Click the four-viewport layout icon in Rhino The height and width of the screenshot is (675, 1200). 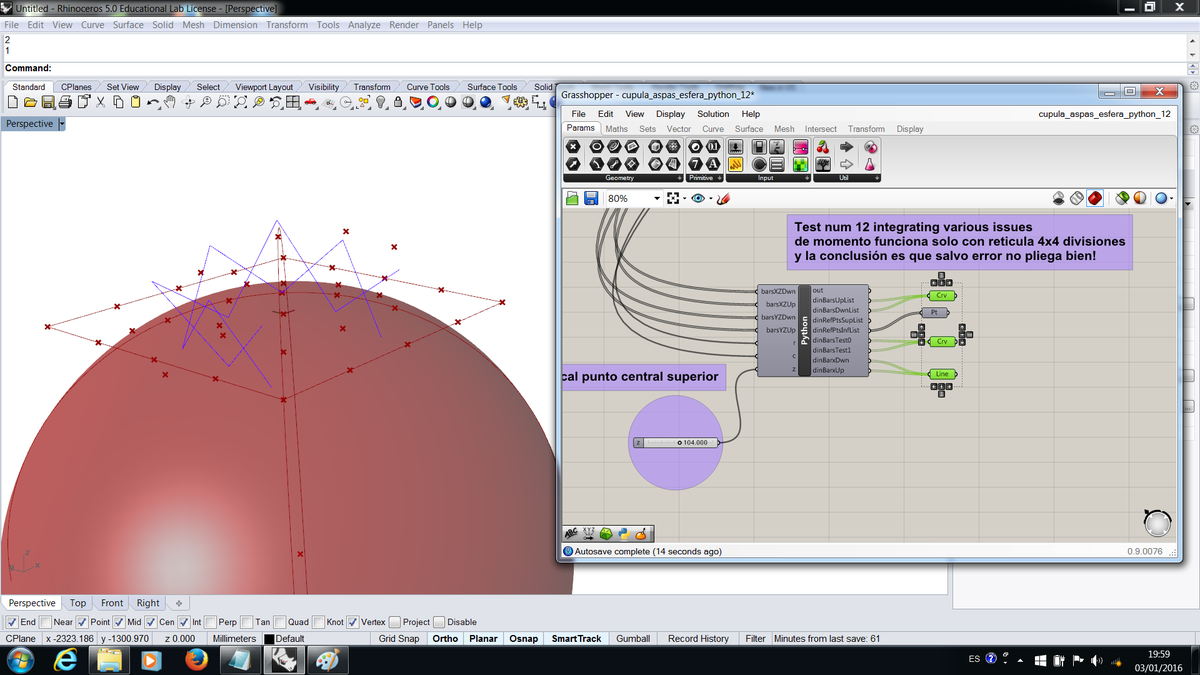point(292,102)
